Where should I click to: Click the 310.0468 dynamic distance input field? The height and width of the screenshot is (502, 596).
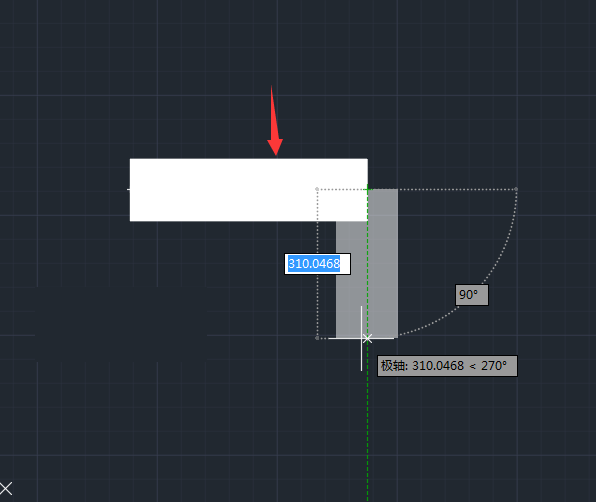[x=317, y=264]
